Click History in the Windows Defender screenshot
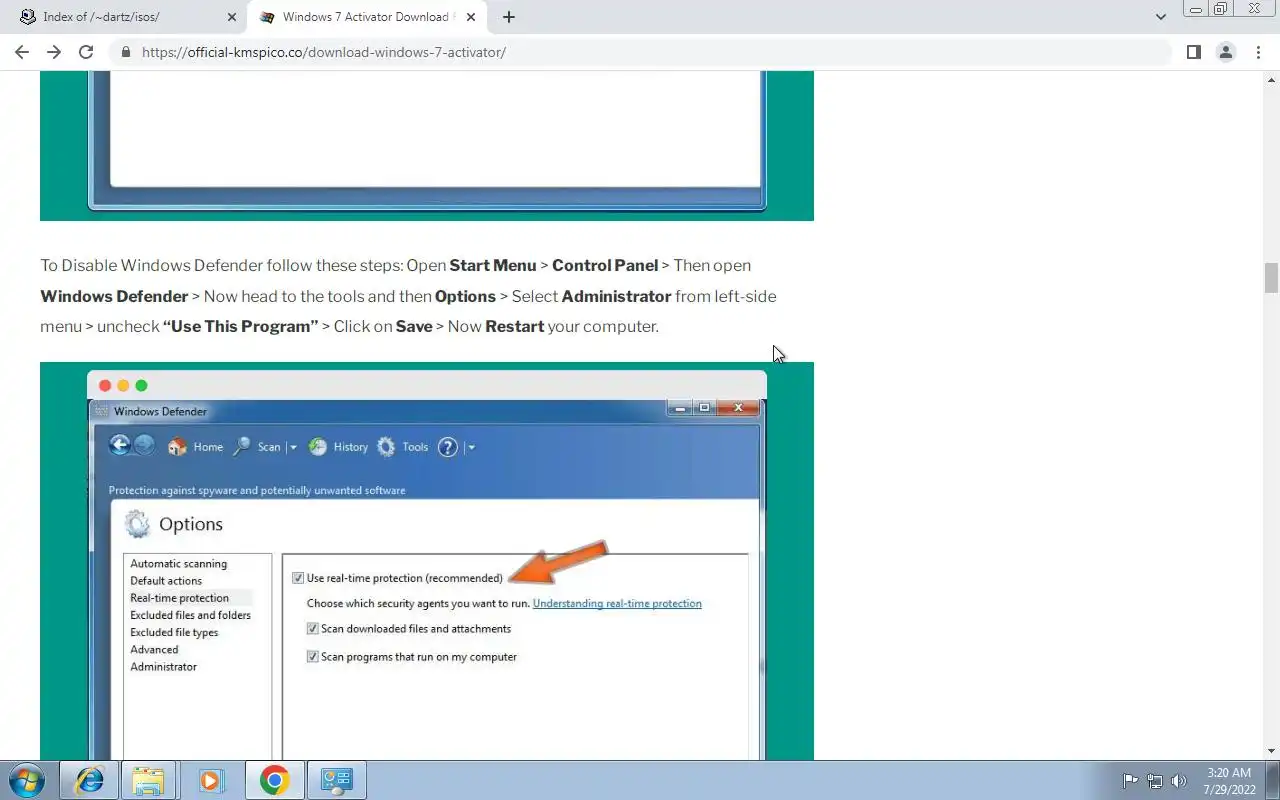 (x=339, y=447)
